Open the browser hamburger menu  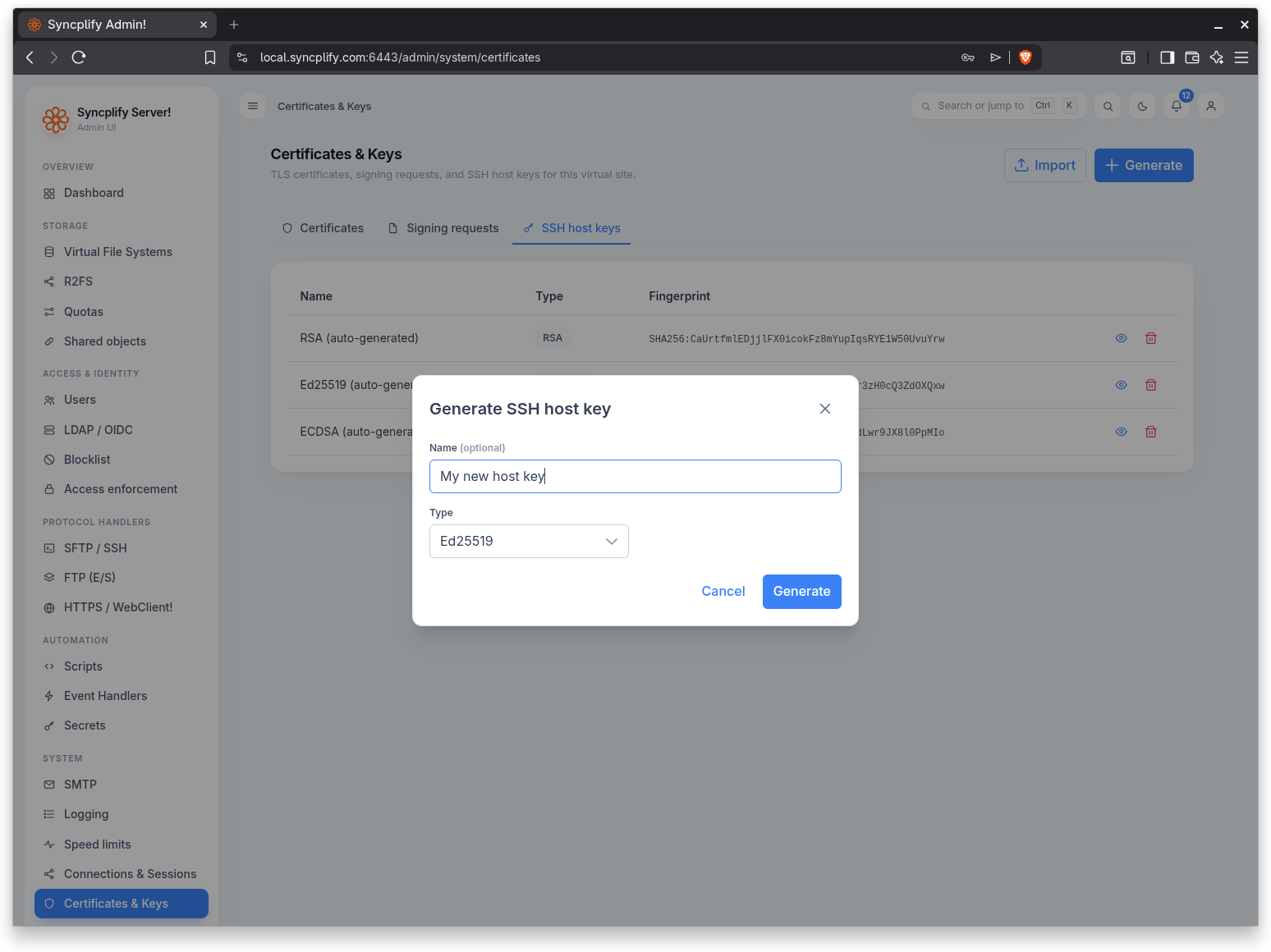pyautogui.click(x=1241, y=57)
